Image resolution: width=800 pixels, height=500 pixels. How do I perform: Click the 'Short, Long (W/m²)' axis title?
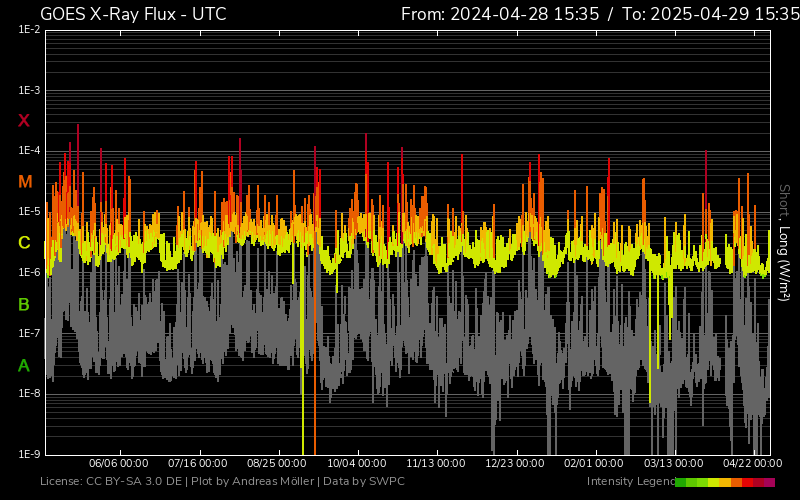coord(784,243)
